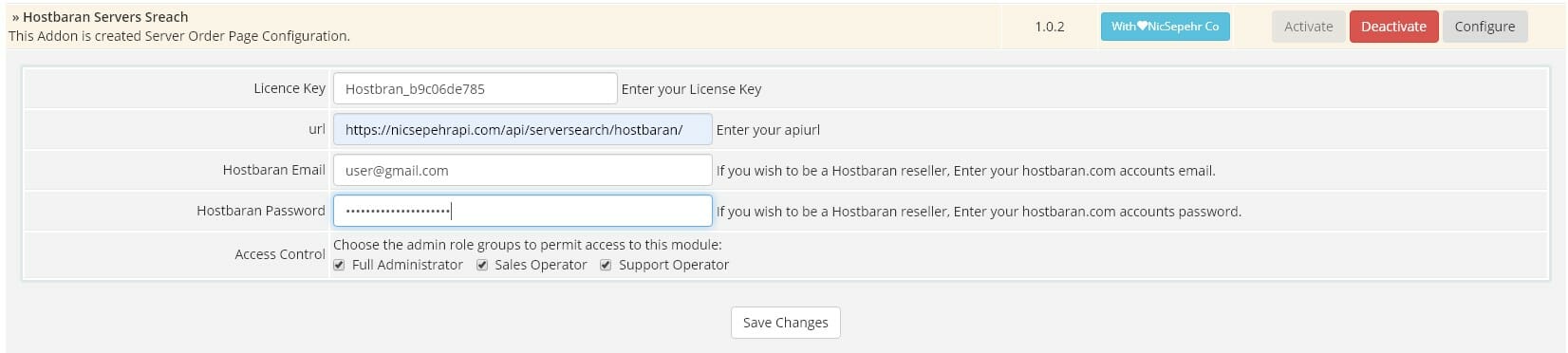1568x353 pixels.
Task: Click the Full Administrator label text
Action: [x=407, y=266]
